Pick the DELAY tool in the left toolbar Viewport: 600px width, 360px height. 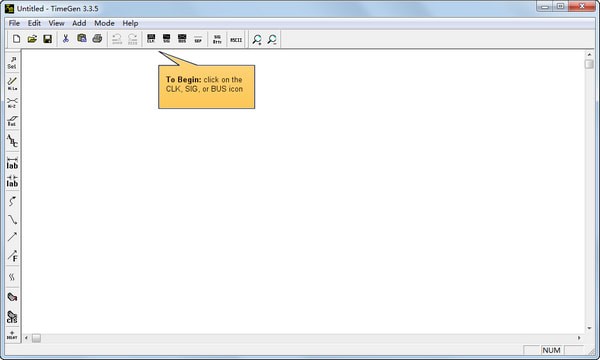(12, 335)
